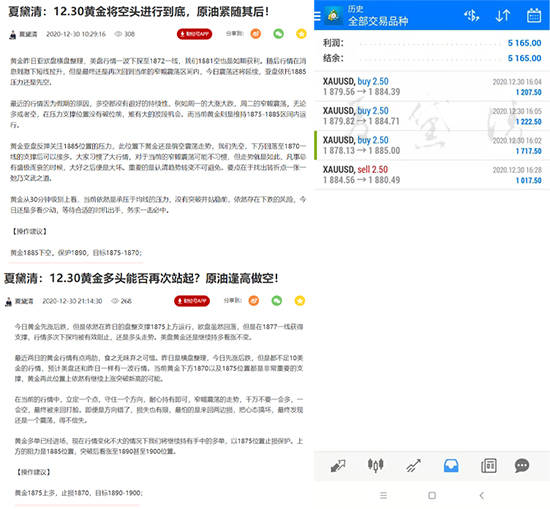Open the currency symbol filter icon

(471, 15)
